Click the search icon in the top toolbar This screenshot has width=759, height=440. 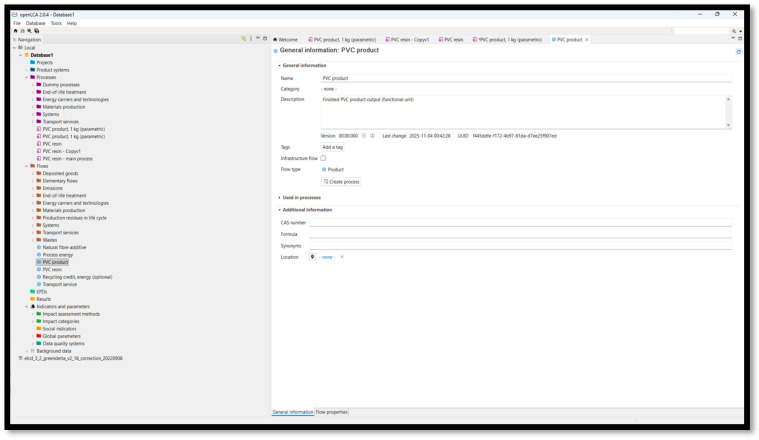29,30
